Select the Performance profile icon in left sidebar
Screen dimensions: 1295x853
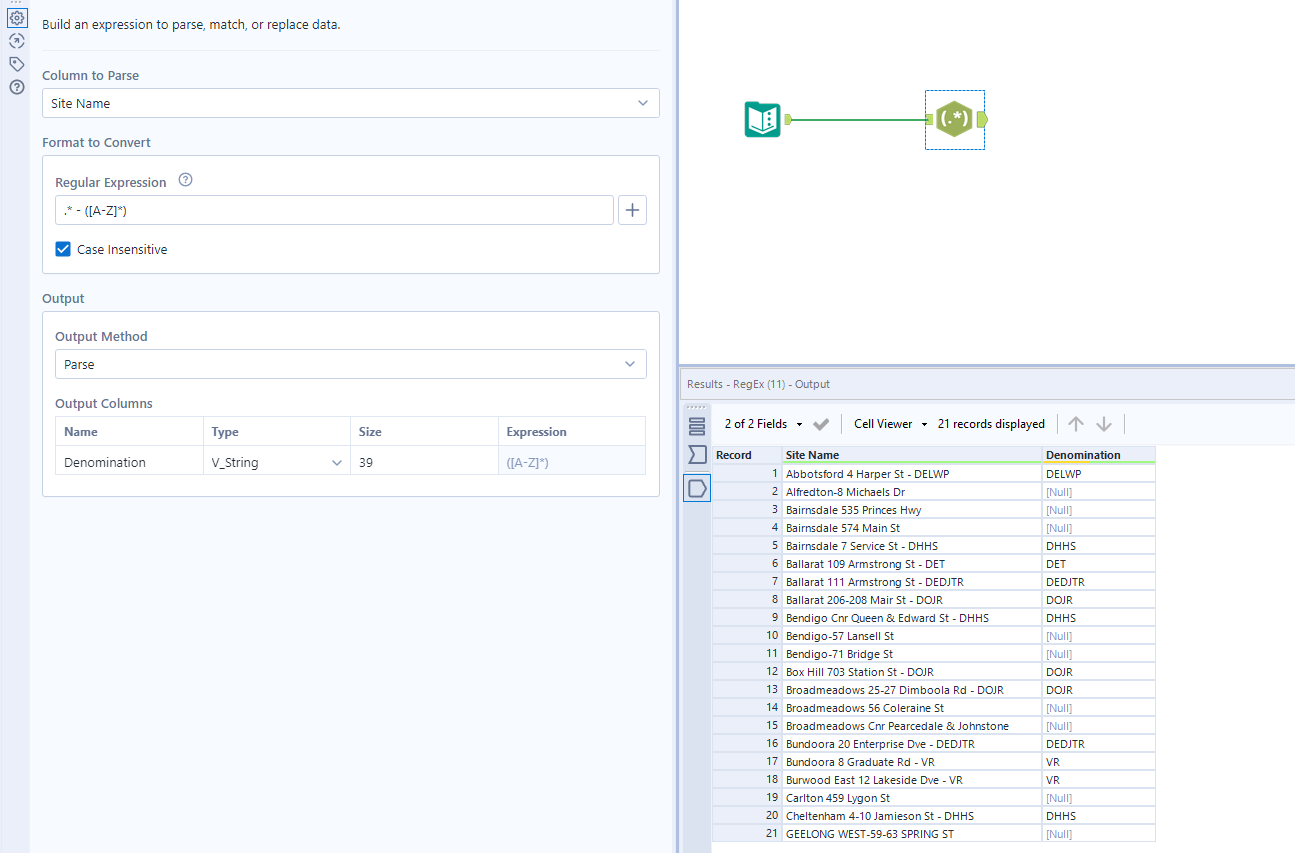16,41
